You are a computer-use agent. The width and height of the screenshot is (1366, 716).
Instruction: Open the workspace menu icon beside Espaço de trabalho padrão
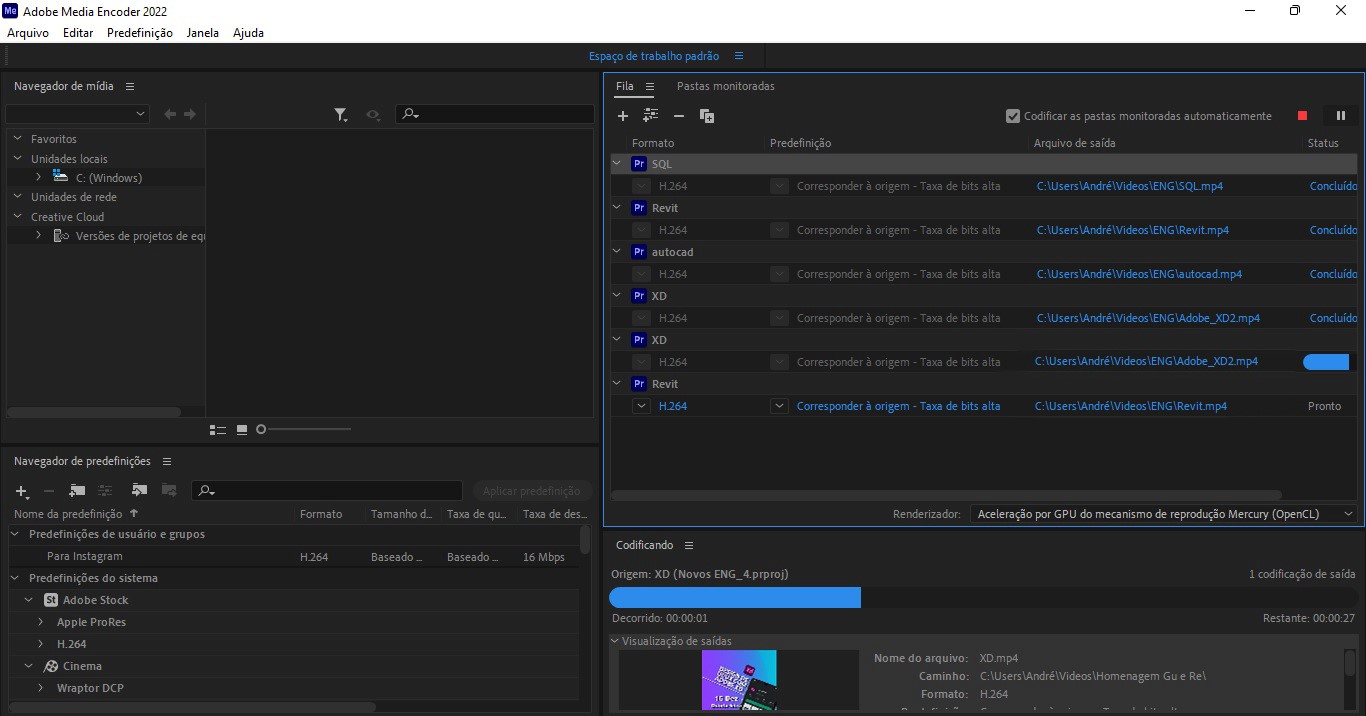[739, 56]
